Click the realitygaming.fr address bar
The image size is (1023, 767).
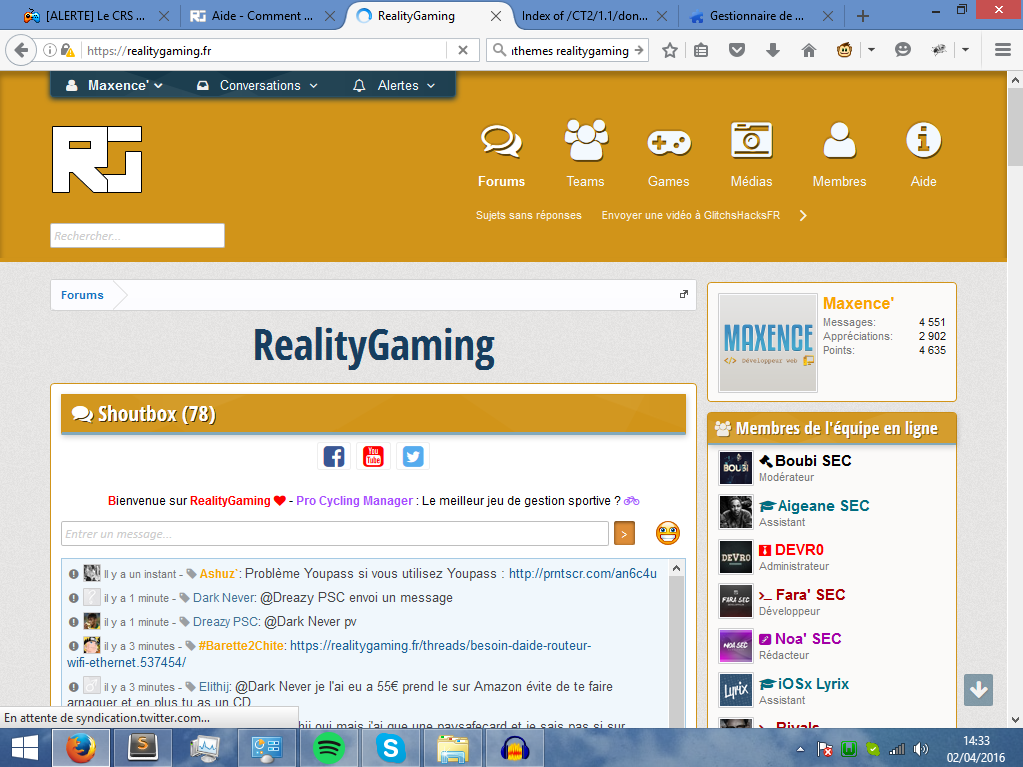pyautogui.click(x=264, y=50)
